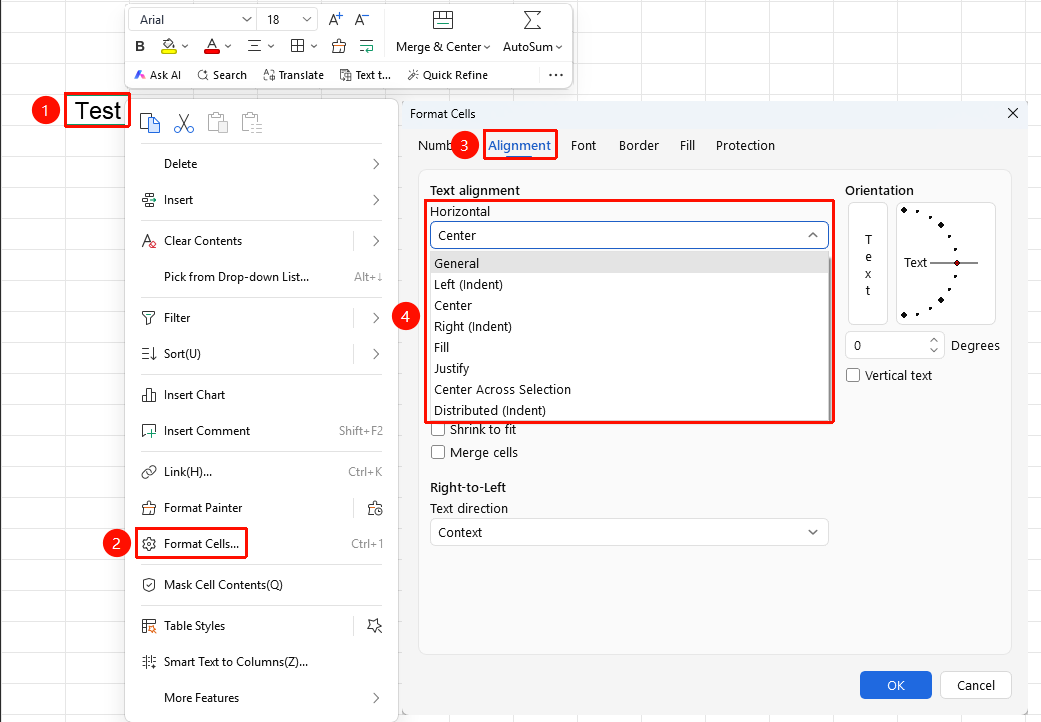The image size is (1041, 722).
Task: Open the Text direction Context dropdown
Action: 629,532
